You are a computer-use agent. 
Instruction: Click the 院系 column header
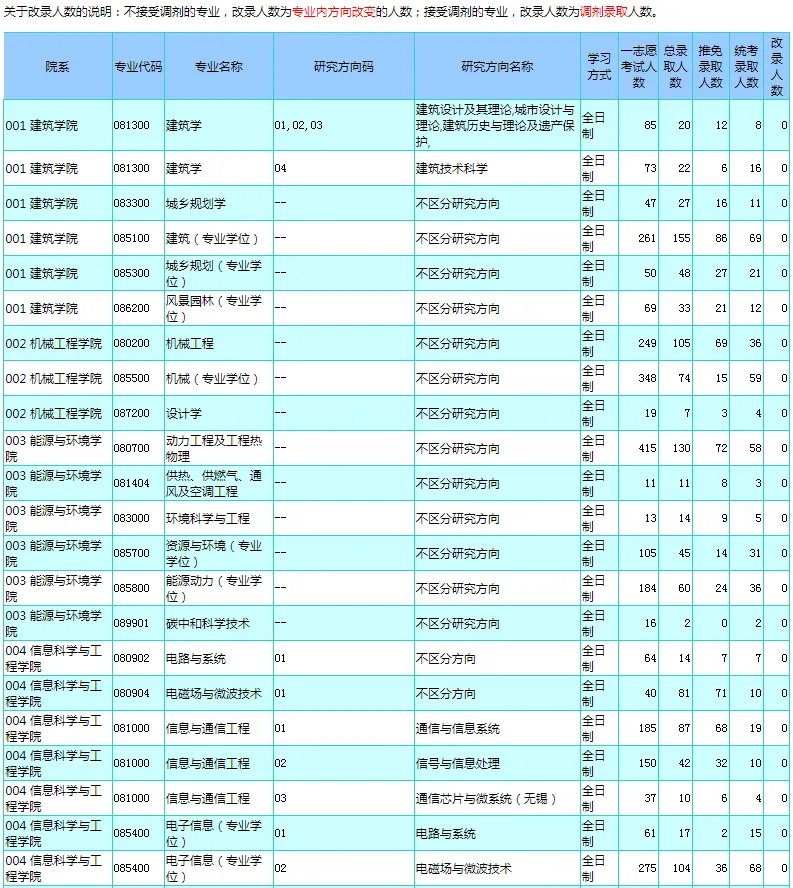pyautogui.click(x=58, y=67)
